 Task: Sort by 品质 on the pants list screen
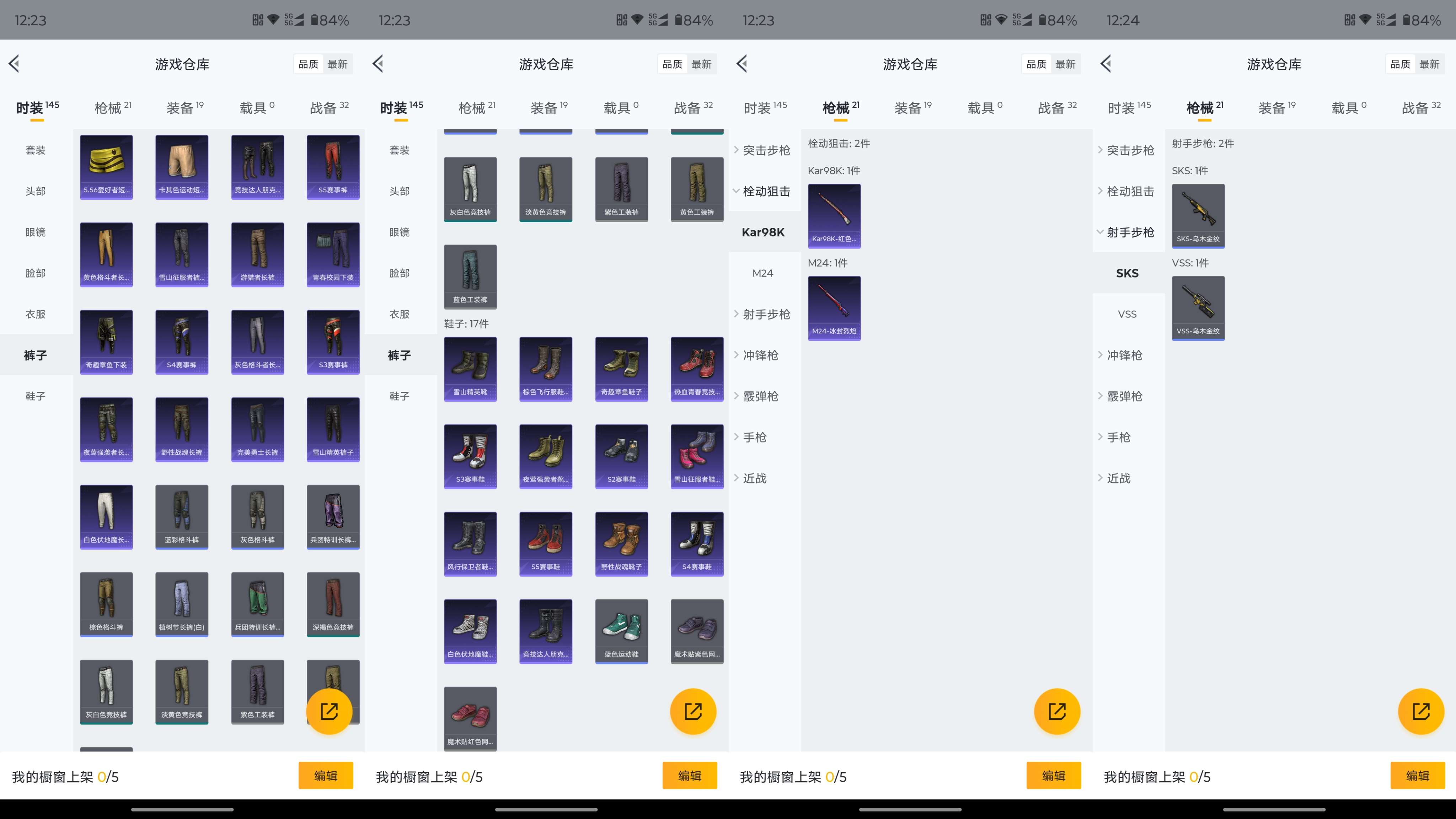[x=309, y=64]
